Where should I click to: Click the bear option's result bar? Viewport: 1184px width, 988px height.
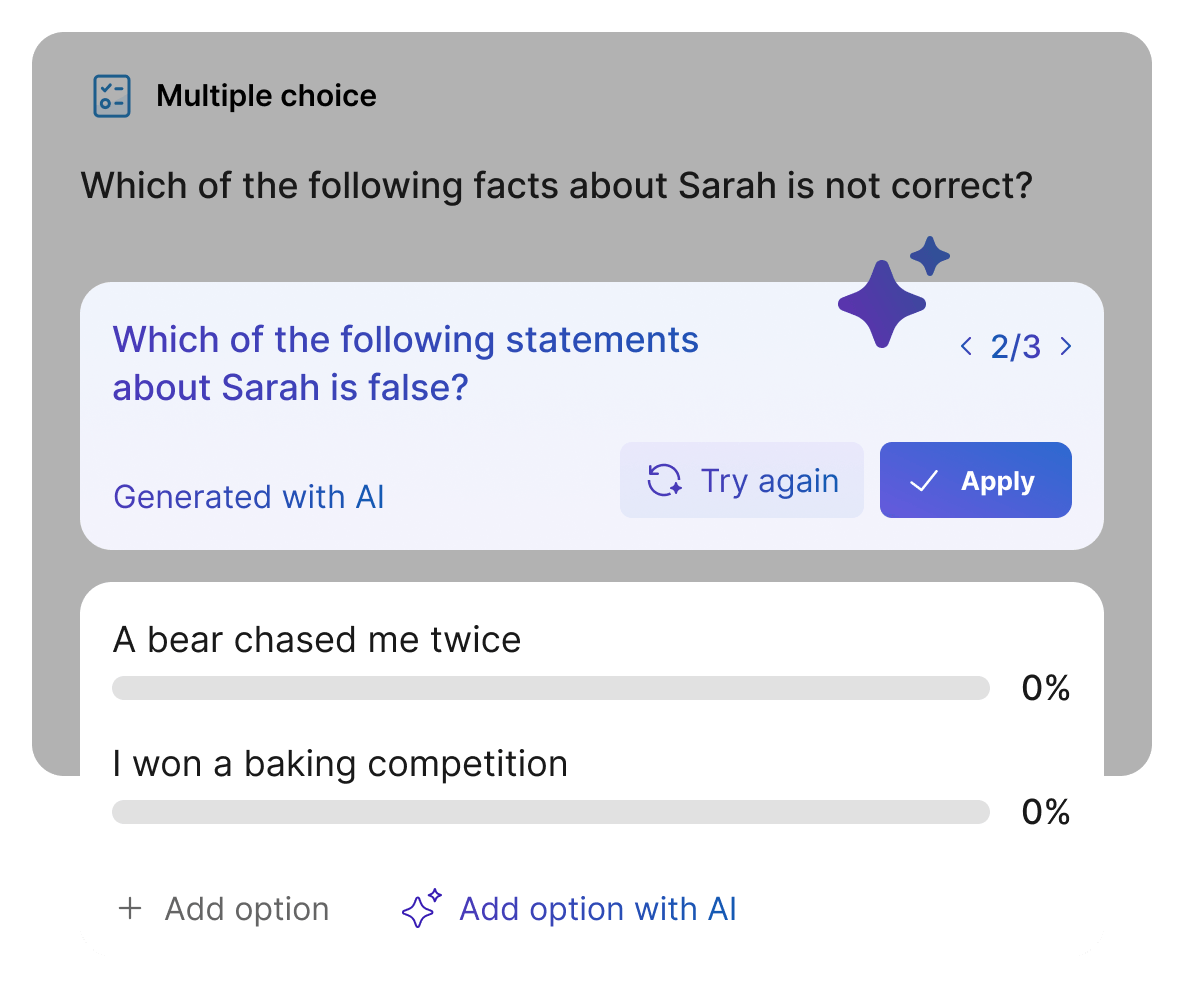[550, 688]
